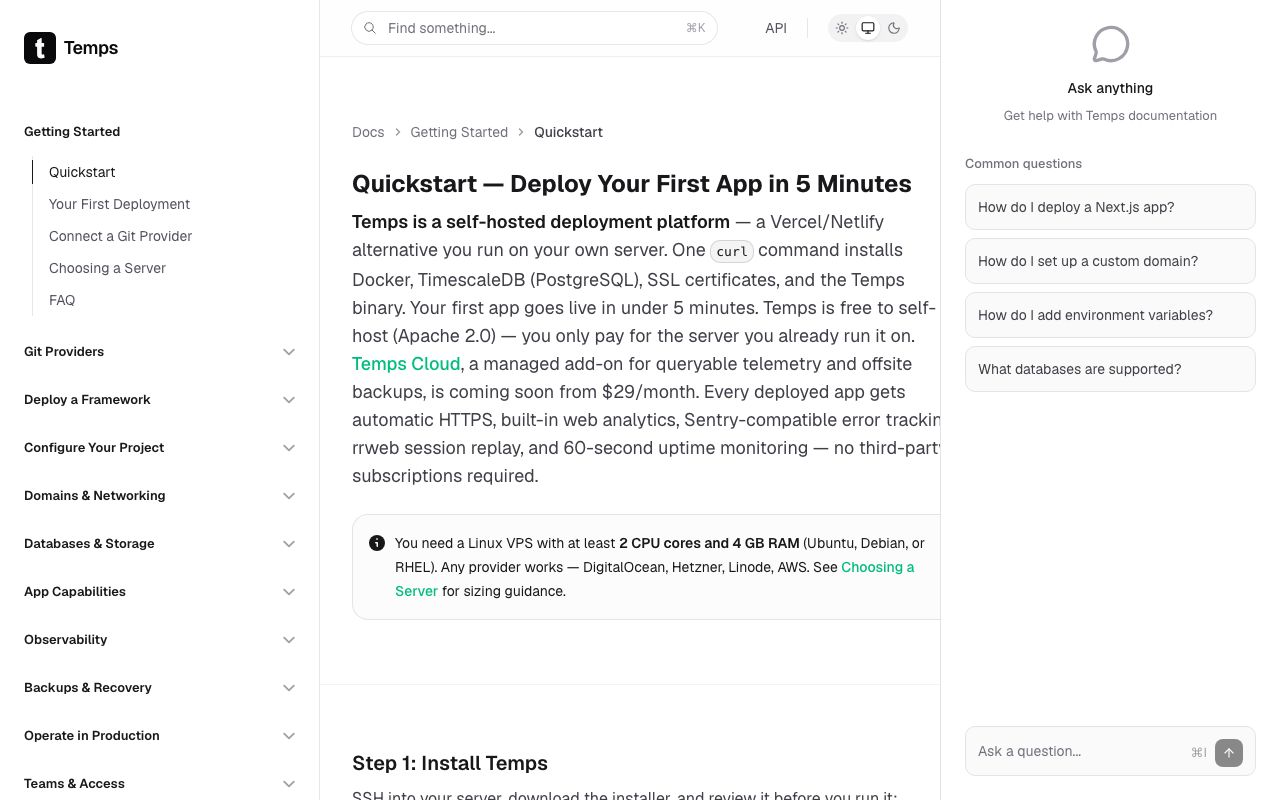Select system theme monitor icon
Image resolution: width=1280 pixels, height=800 pixels.
tap(868, 28)
